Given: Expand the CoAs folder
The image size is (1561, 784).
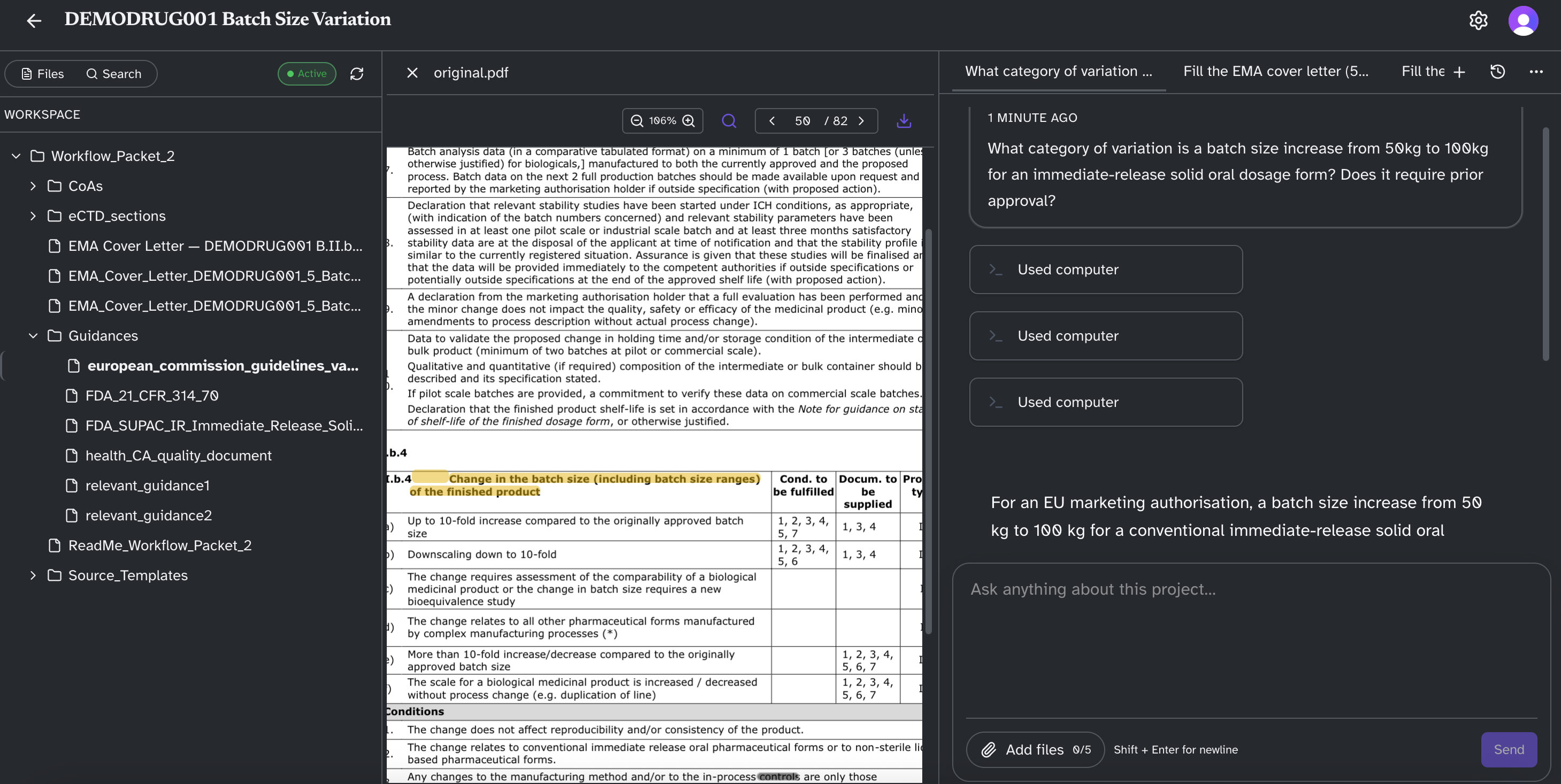Looking at the screenshot, I should tap(33, 186).
